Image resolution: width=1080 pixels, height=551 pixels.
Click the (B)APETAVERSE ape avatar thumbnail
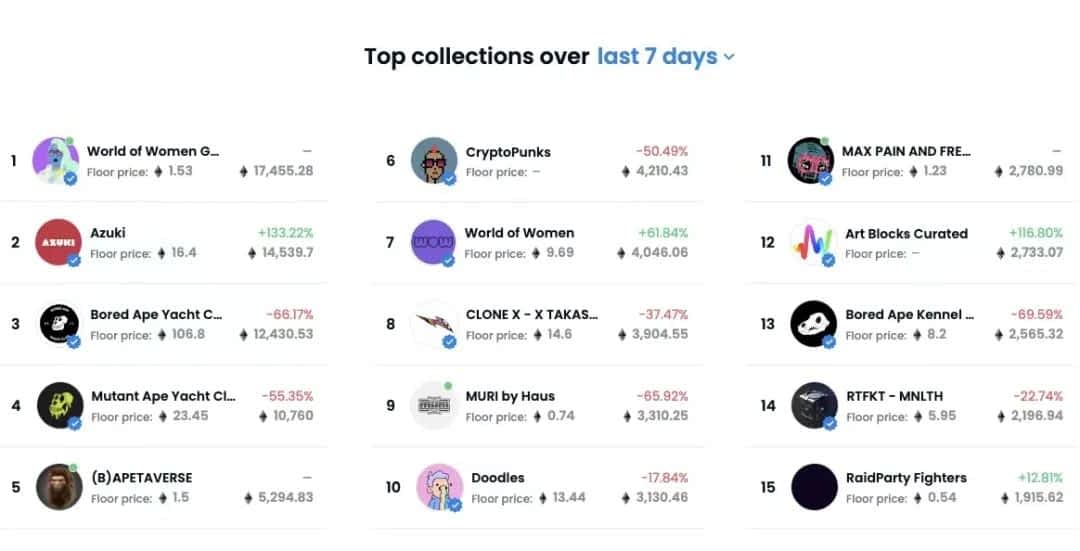[x=59, y=487]
